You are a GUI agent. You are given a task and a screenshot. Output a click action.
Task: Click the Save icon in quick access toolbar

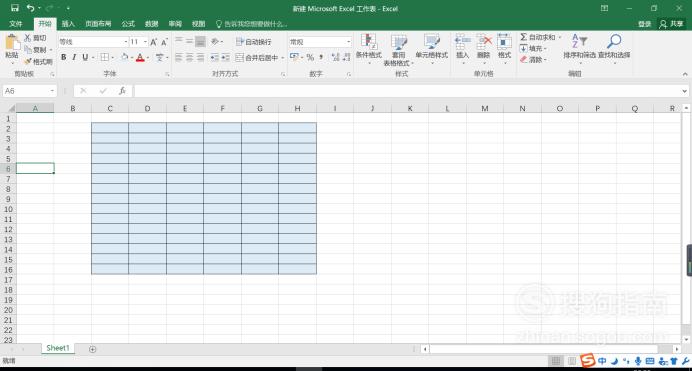point(15,8)
